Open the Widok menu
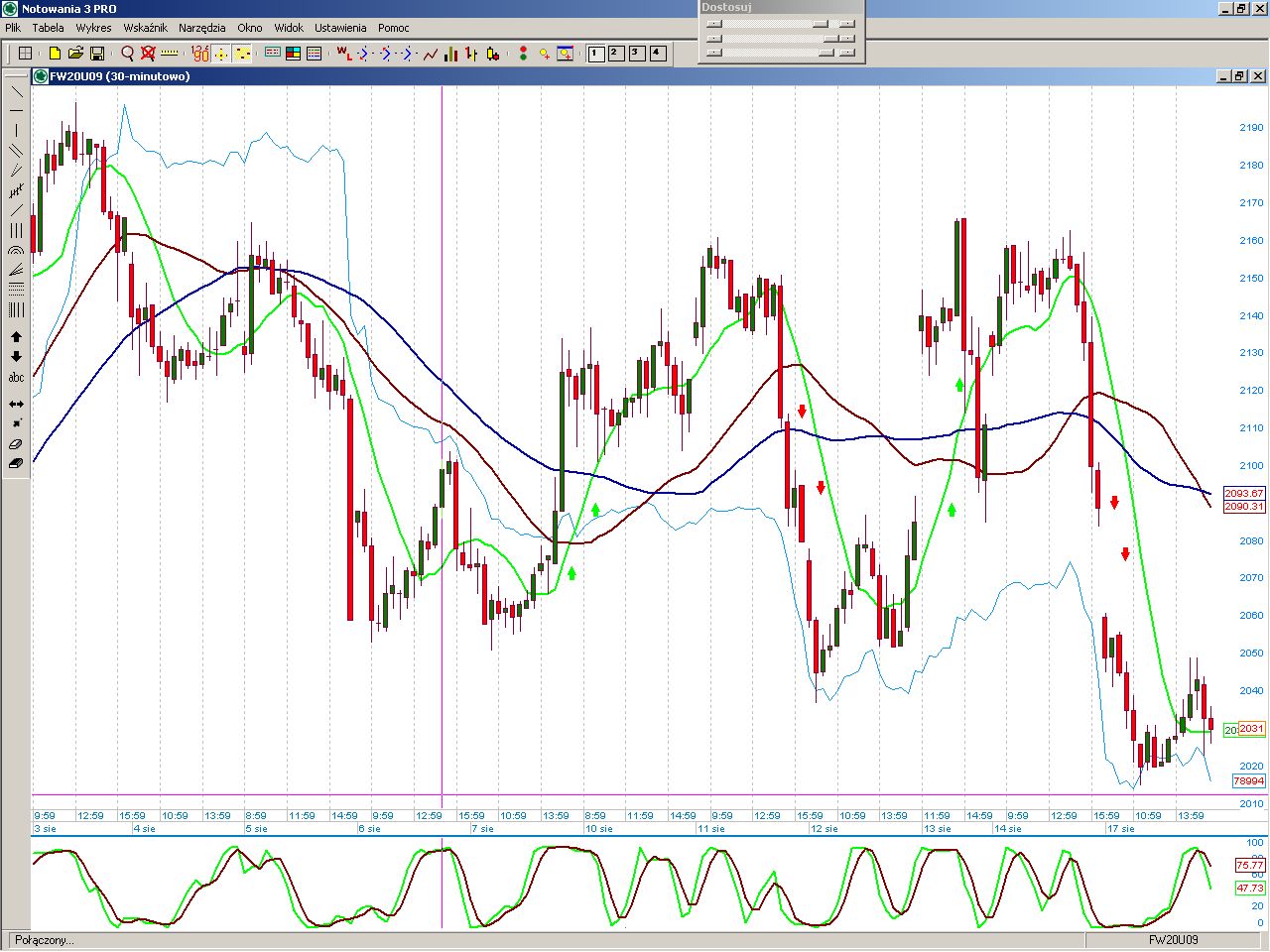 pyautogui.click(x=289, y=28)
